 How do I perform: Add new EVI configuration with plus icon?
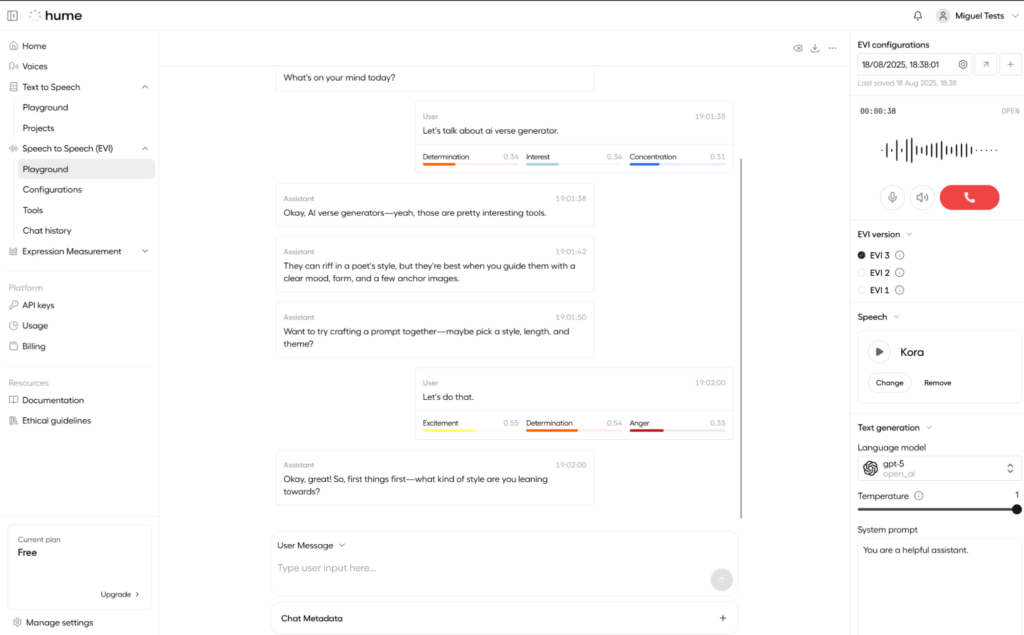coord(1010,65)
